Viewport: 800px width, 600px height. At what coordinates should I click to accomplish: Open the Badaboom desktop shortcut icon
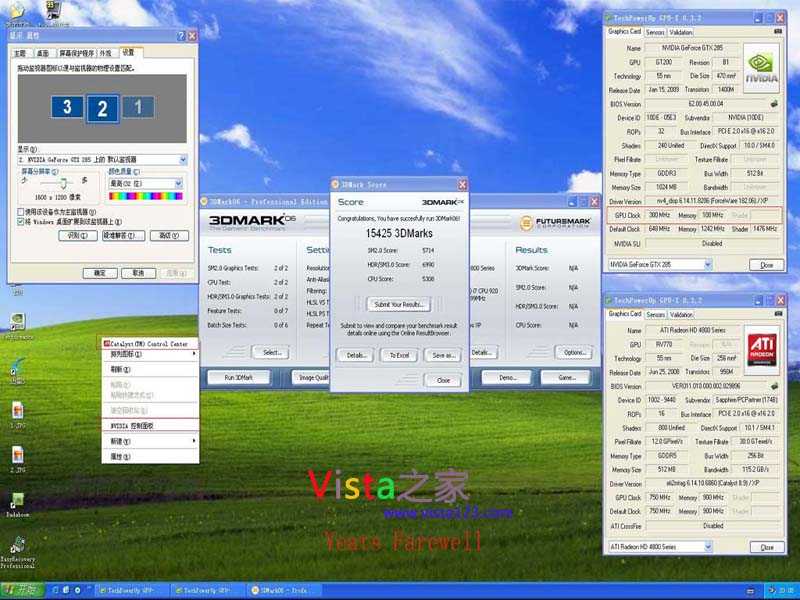pos(18,505)
